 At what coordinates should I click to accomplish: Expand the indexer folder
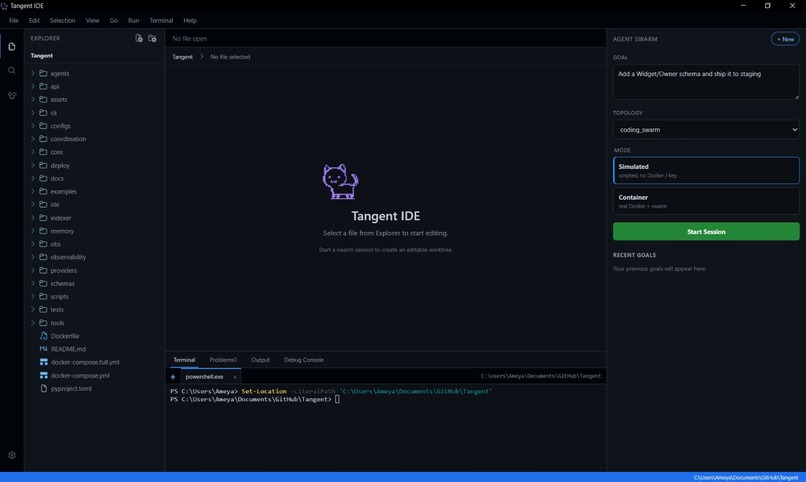[33, 217]
